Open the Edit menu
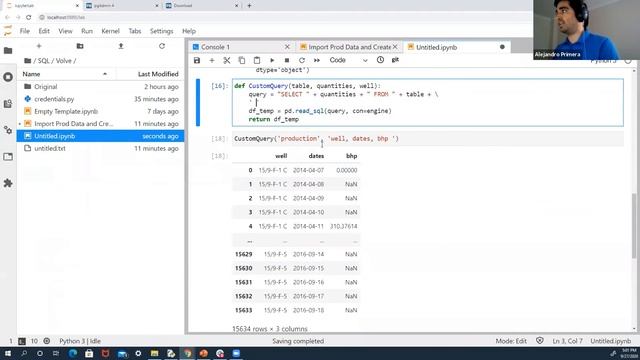The image size is (640, 360). click(44, 31)
